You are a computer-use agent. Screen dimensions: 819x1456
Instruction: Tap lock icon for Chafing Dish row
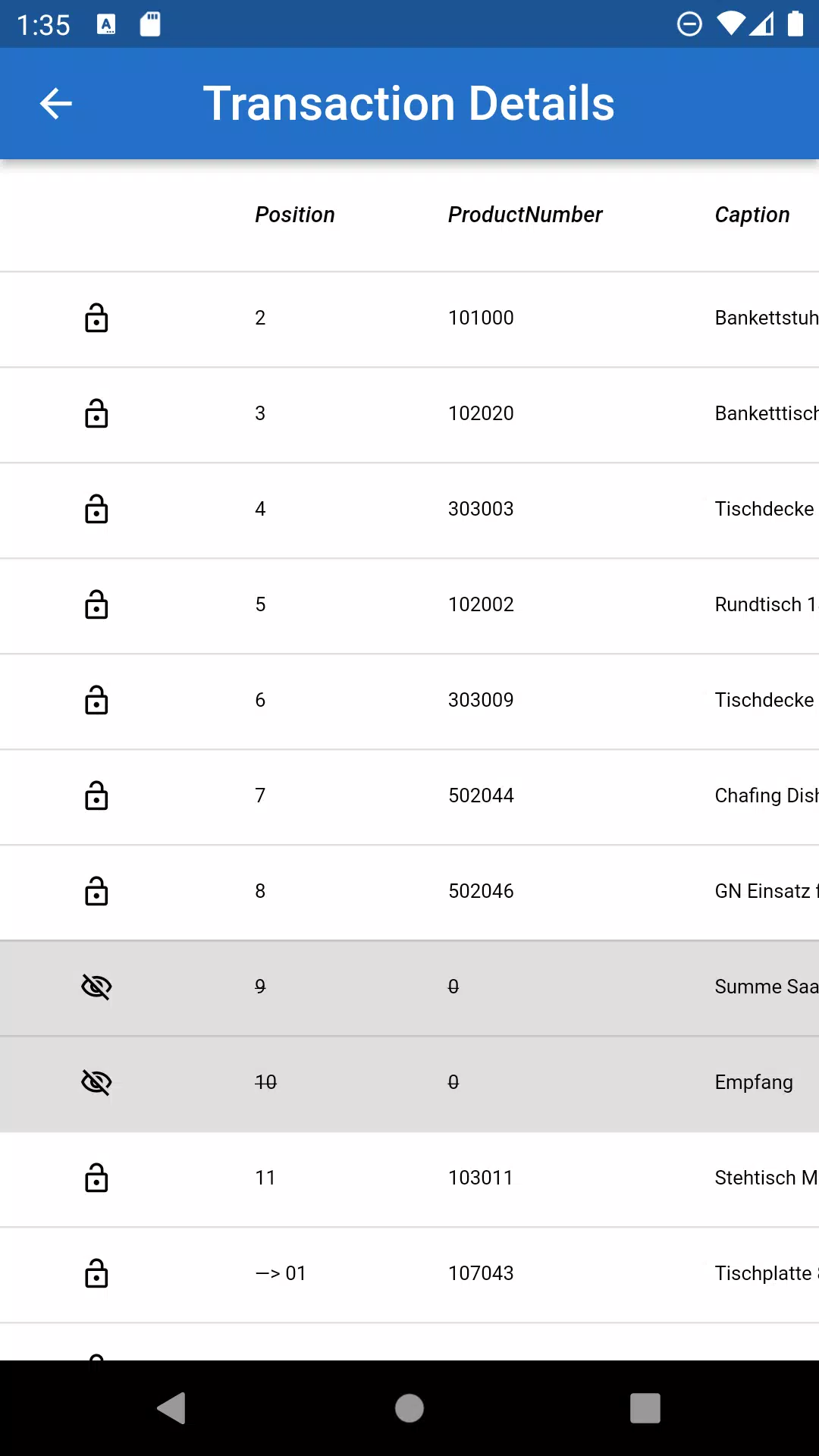(96, 795)
